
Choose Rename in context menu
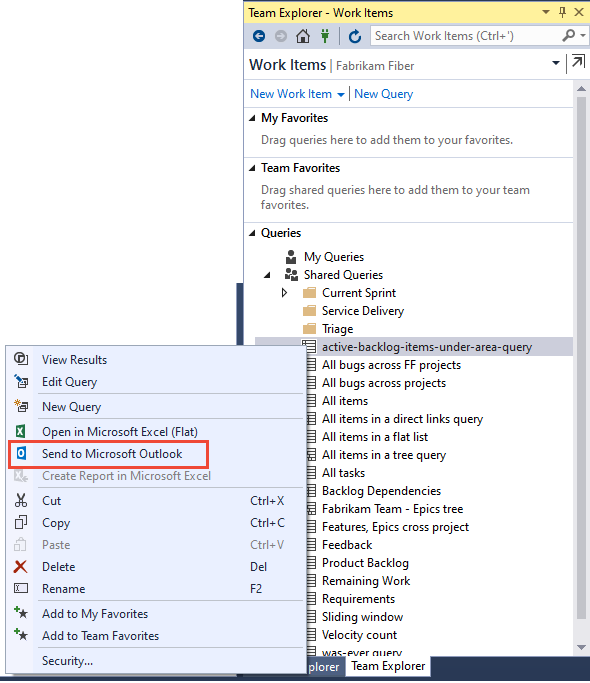pos(64,588)
